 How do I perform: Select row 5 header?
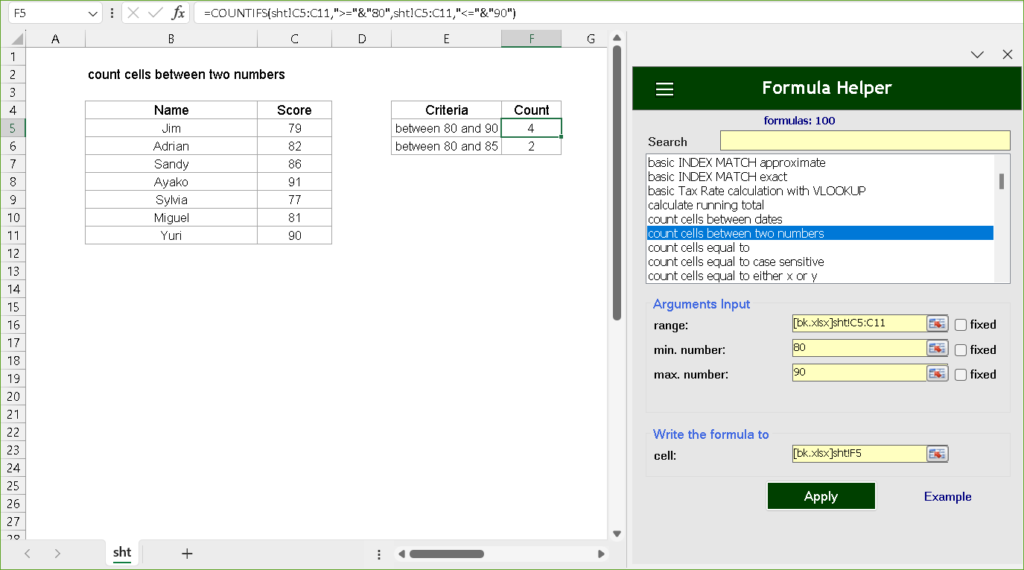pos(13,128)
